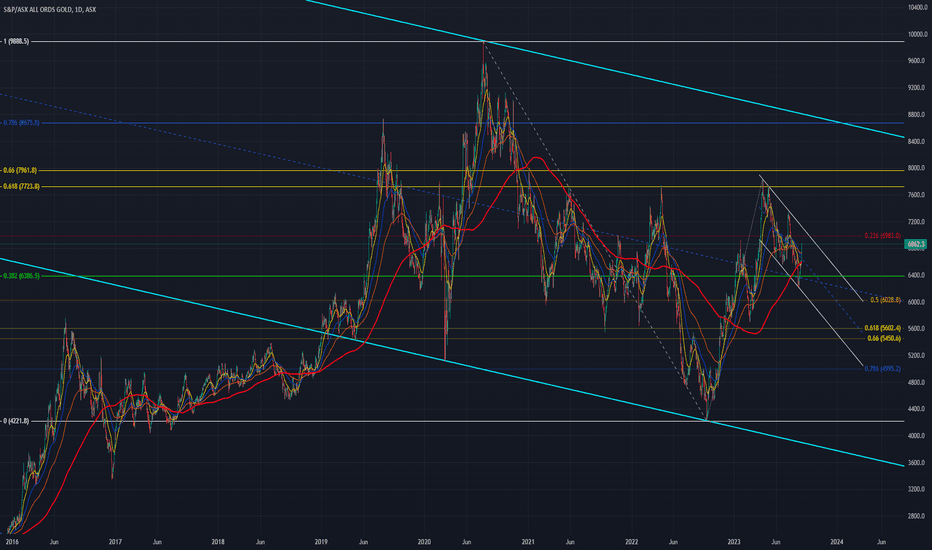Click the red 0.236 (6983.0) retracement label
Screen dimensions: 932x550
tap(882, 236)
